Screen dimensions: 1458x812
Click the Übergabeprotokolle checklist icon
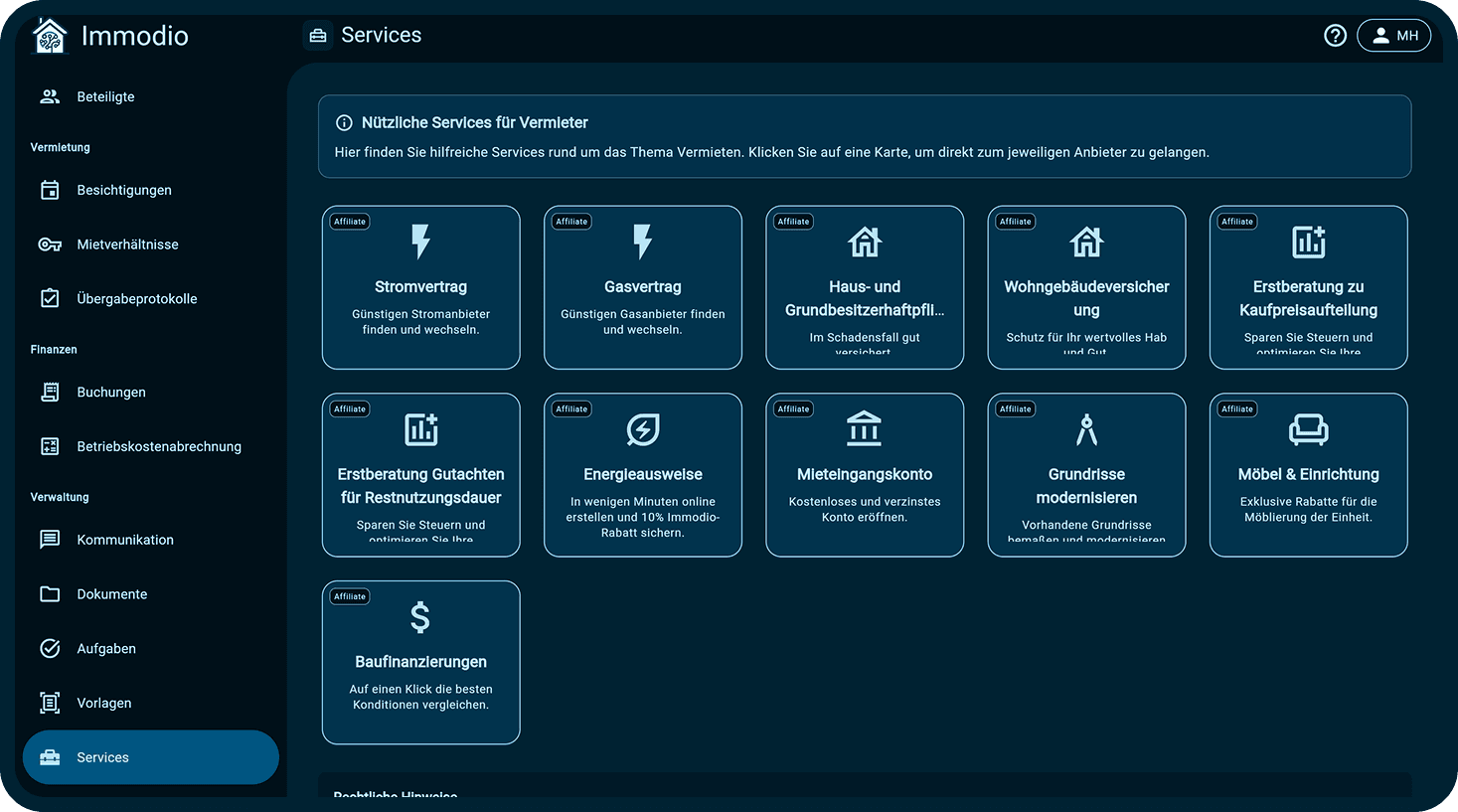pos(50,298)
